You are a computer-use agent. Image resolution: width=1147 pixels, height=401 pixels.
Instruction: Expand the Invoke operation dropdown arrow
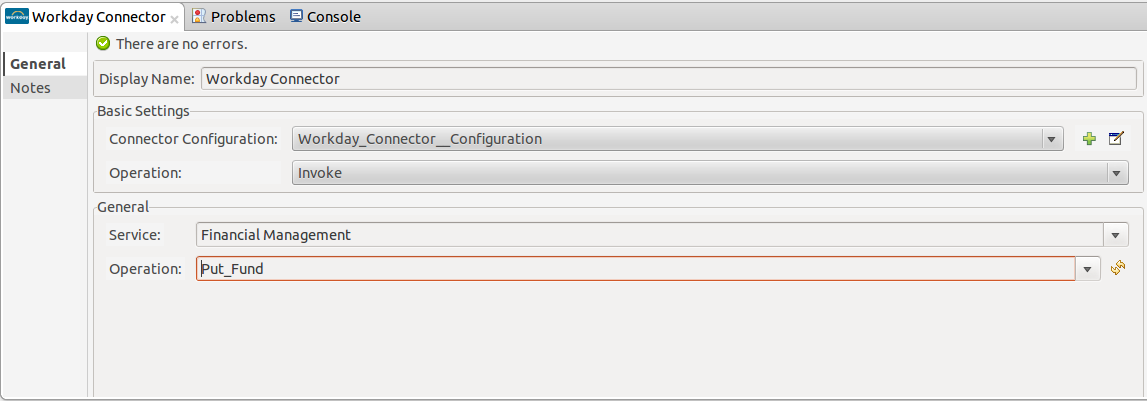[x=1117, y=173]
